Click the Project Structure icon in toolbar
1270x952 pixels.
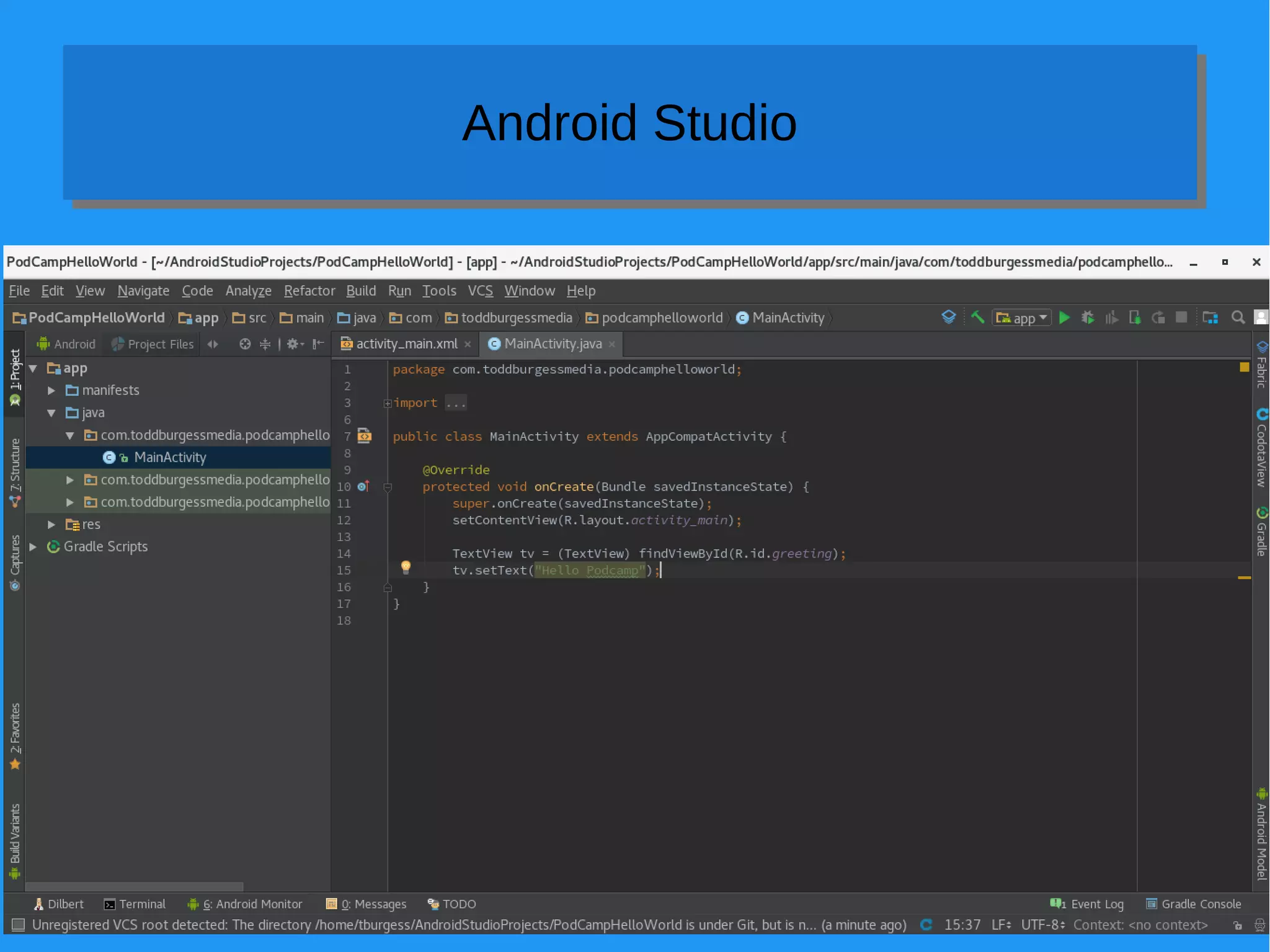coord(1210,318)
